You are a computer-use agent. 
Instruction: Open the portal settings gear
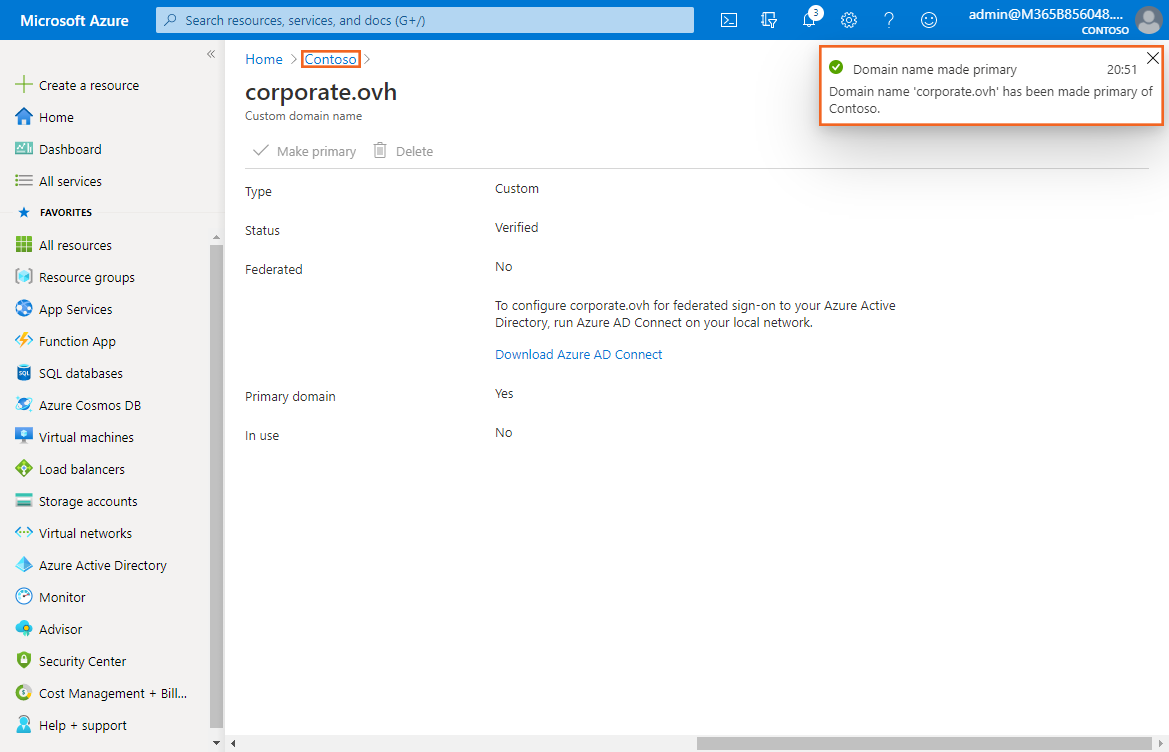[x=849, y=20]
